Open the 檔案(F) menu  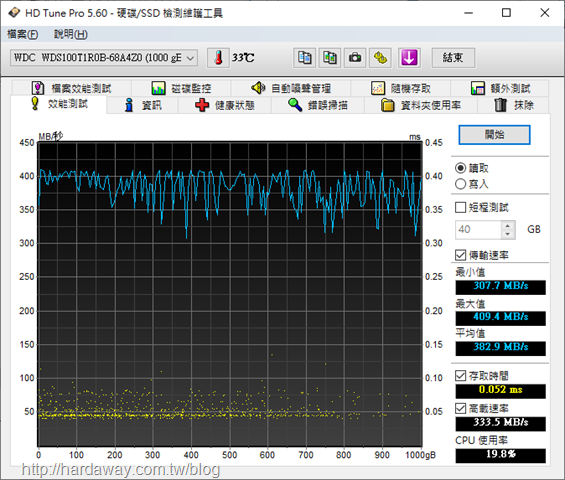point(22,34)
